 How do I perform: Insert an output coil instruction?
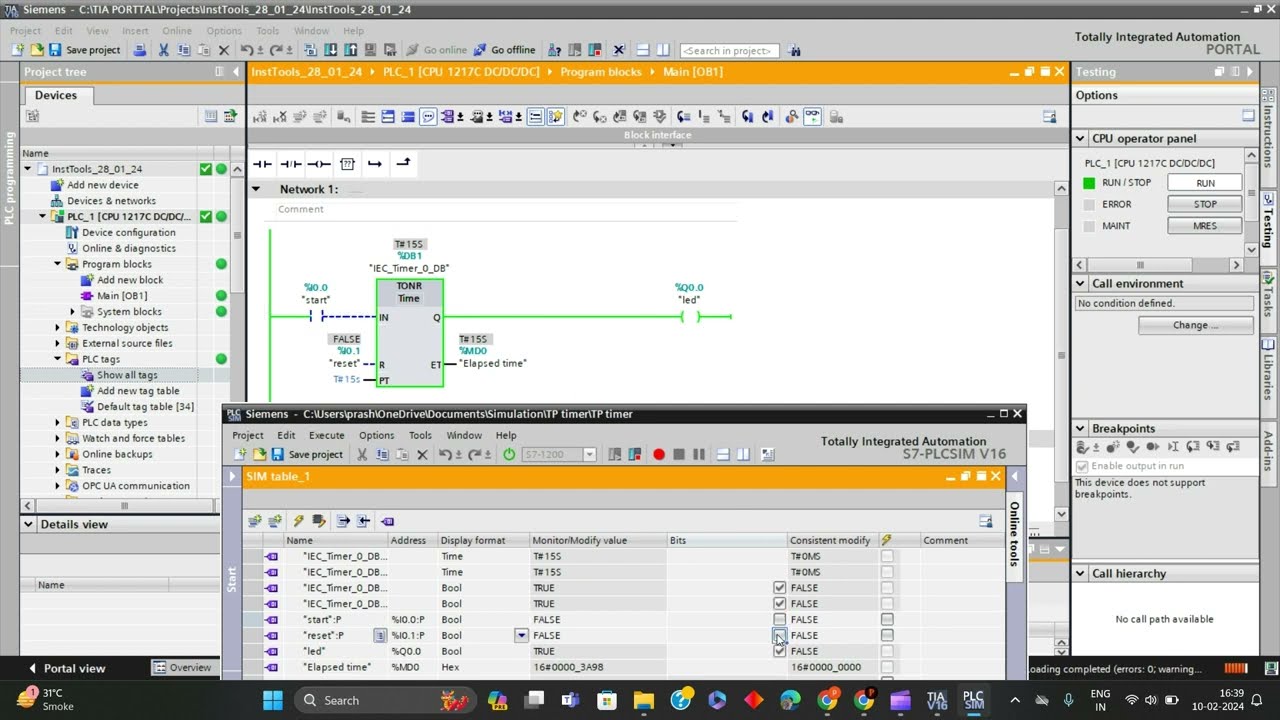pyautogui.click(x=318, y=163)
